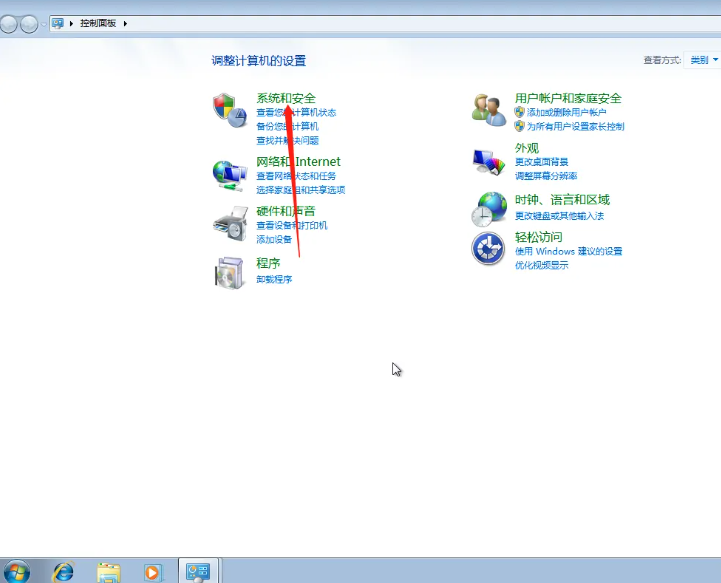Viewport: 721px width, 583px height.
Task: Open 用户帐户和家庭安全 category link
Action: (568, 98)
